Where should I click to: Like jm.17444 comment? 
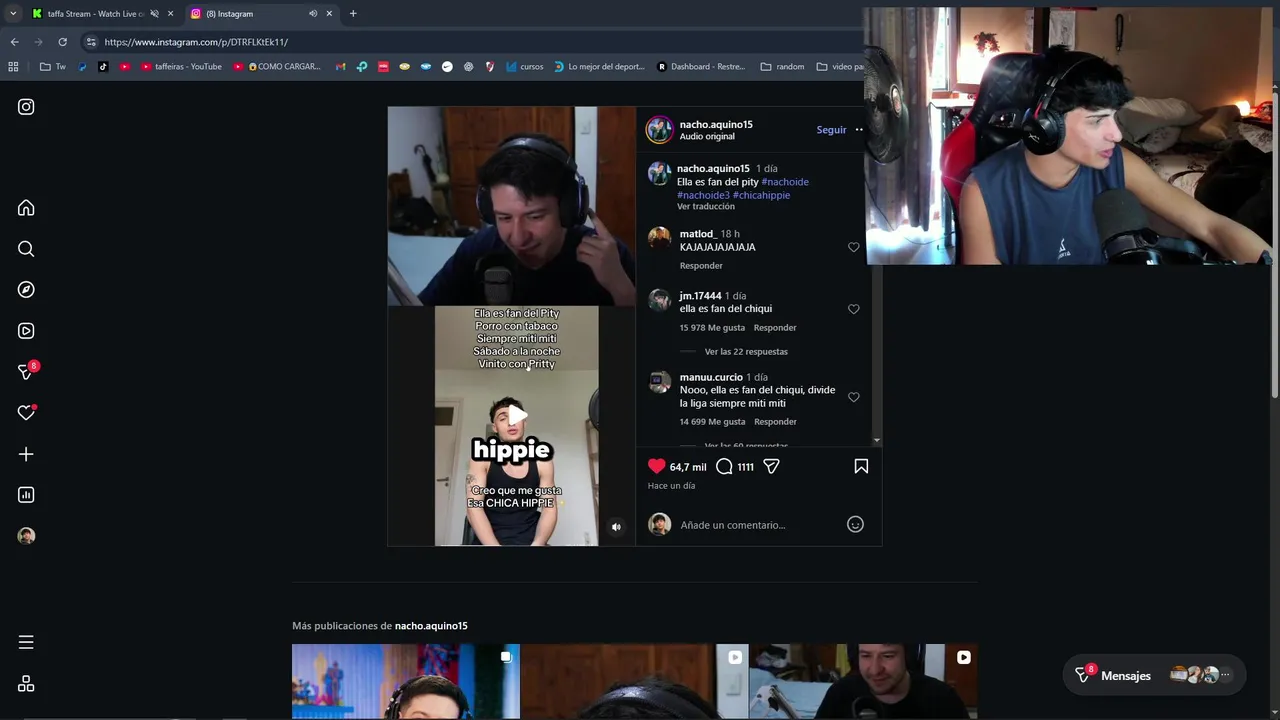[x=853, y=309]
